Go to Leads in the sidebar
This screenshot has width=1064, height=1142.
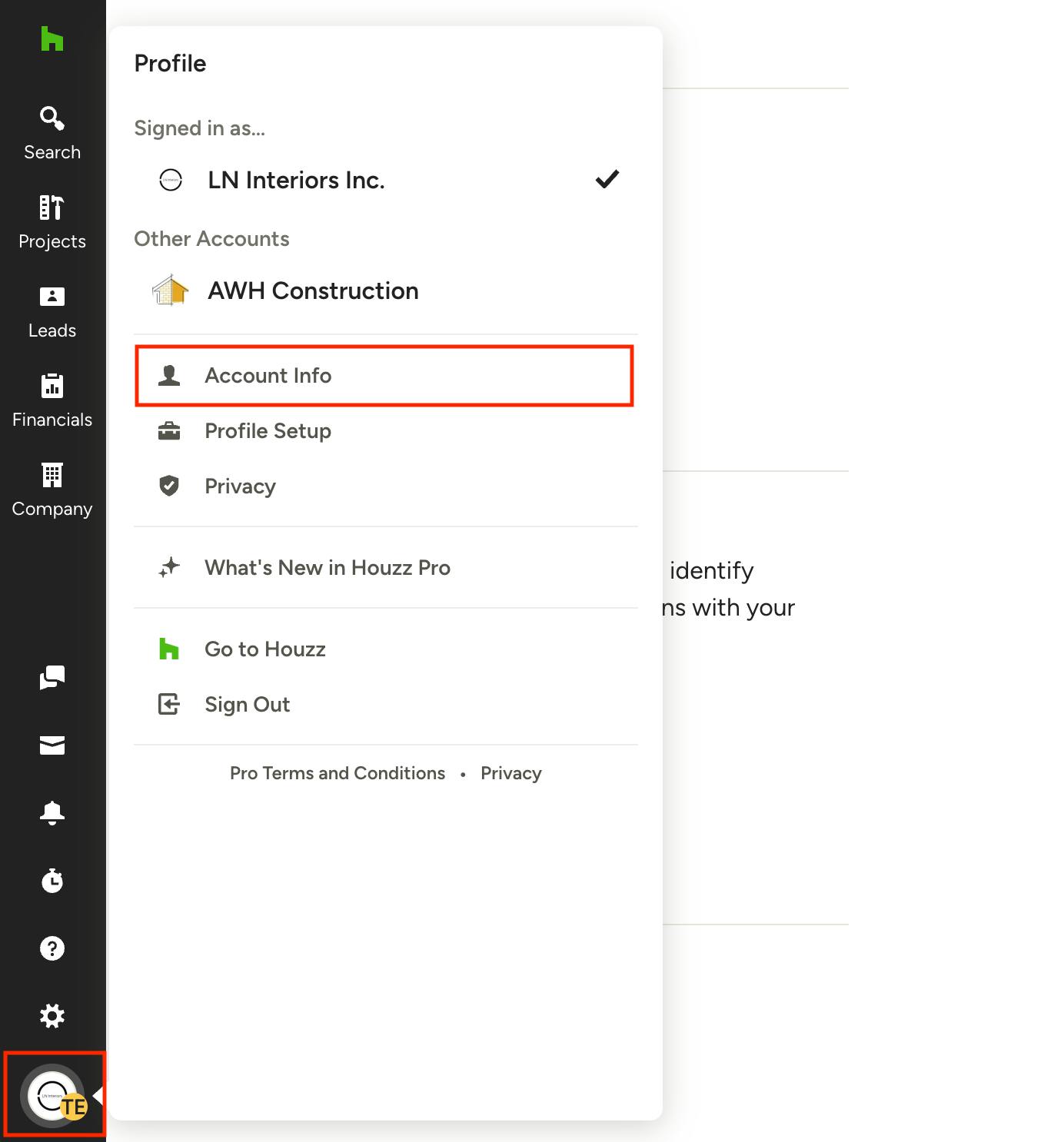click(52, 312)
